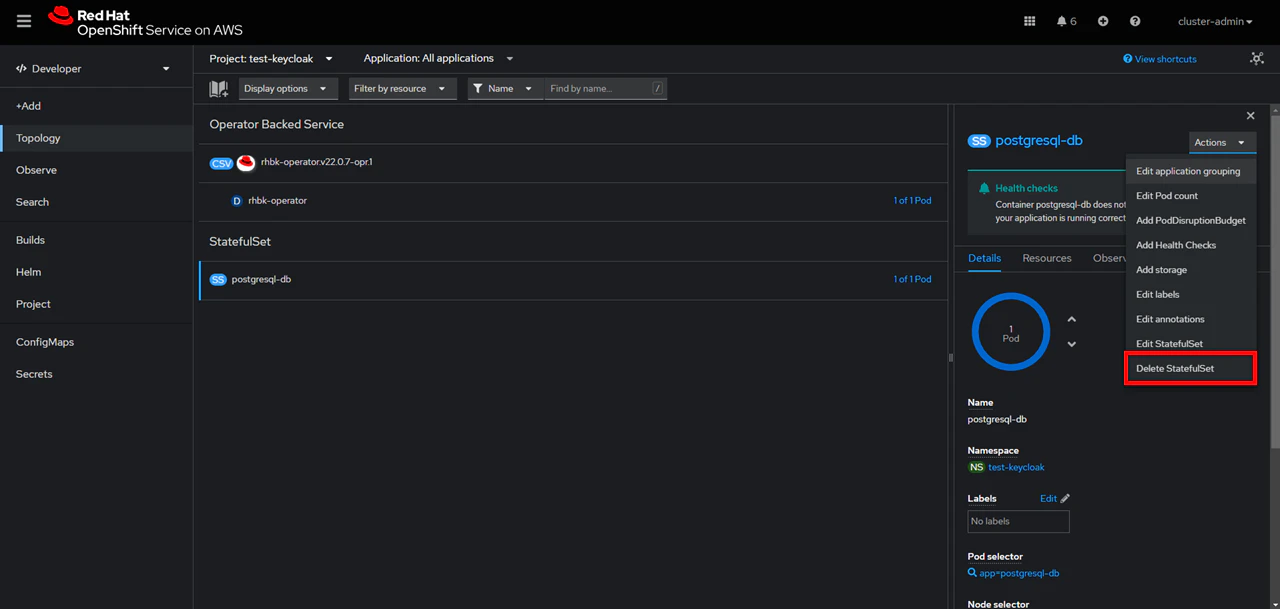Click the pencil icon beside Labels Edit
The height and width of the screenshot is (609, 1280).
1065,498
